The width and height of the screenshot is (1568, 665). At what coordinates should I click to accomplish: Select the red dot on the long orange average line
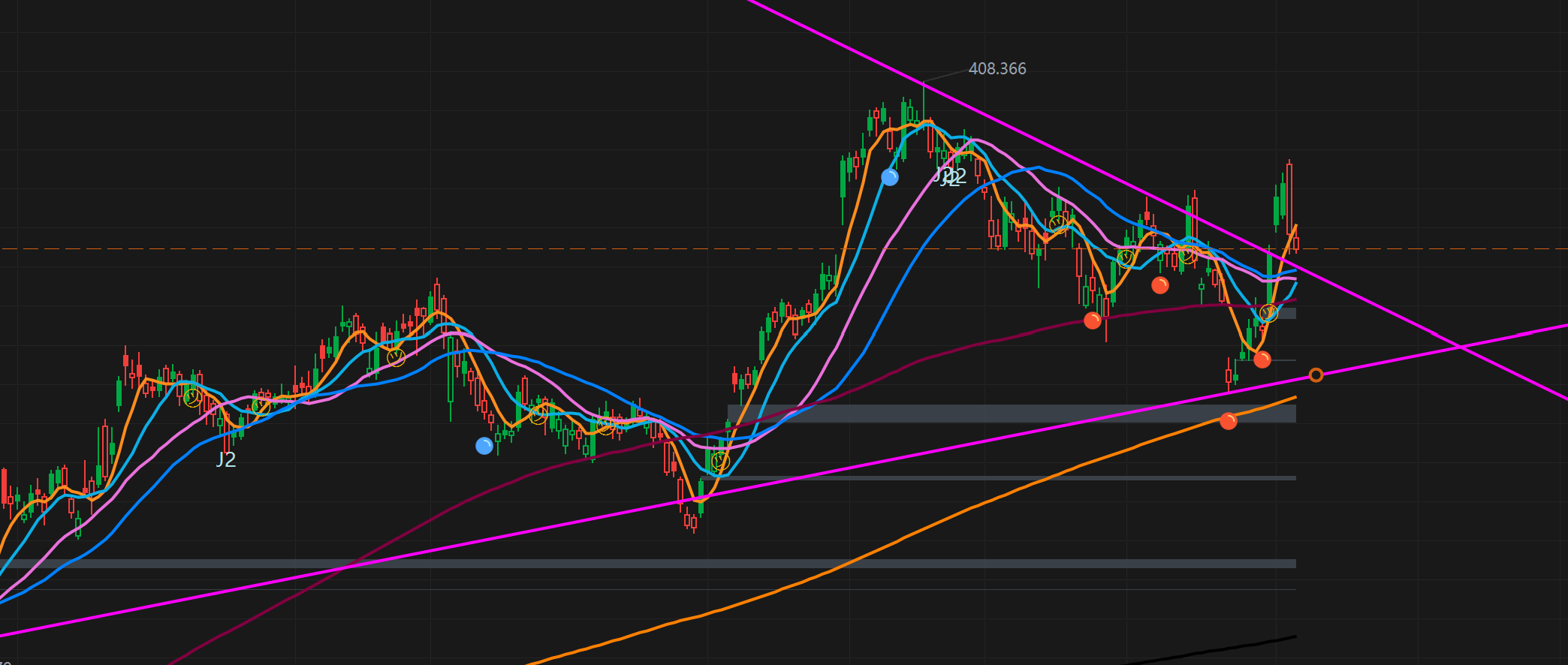1229,421
